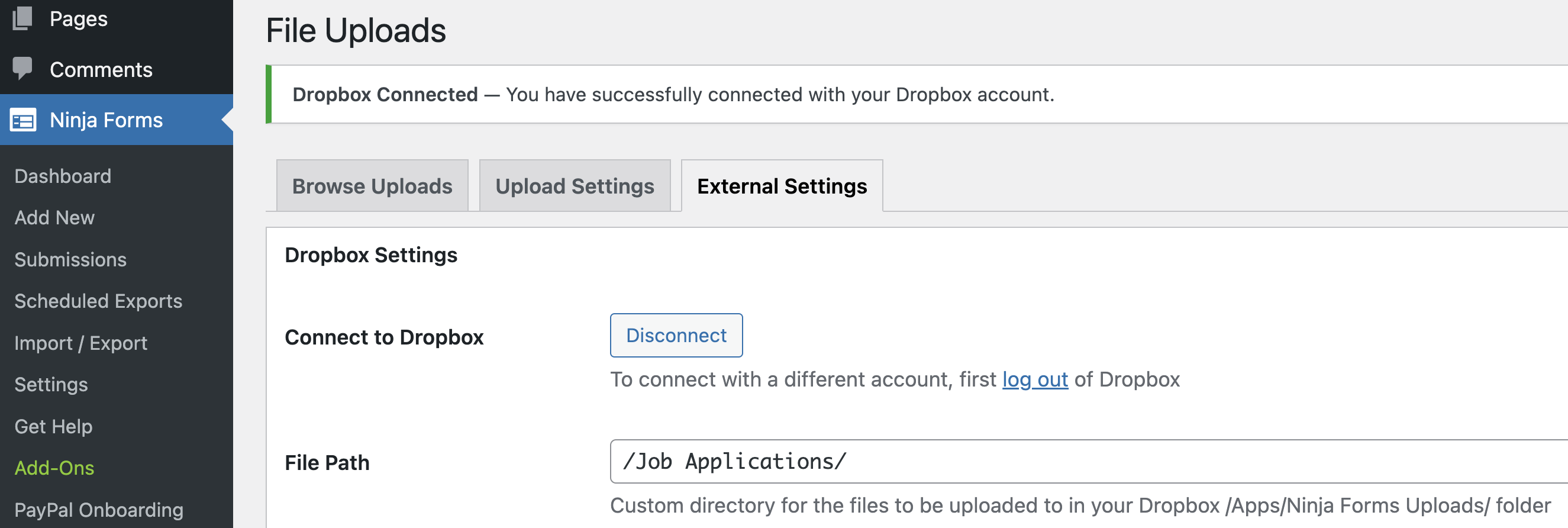
Task: Click the Dropbox Connected notice text
Action: (x=673, y=94)
